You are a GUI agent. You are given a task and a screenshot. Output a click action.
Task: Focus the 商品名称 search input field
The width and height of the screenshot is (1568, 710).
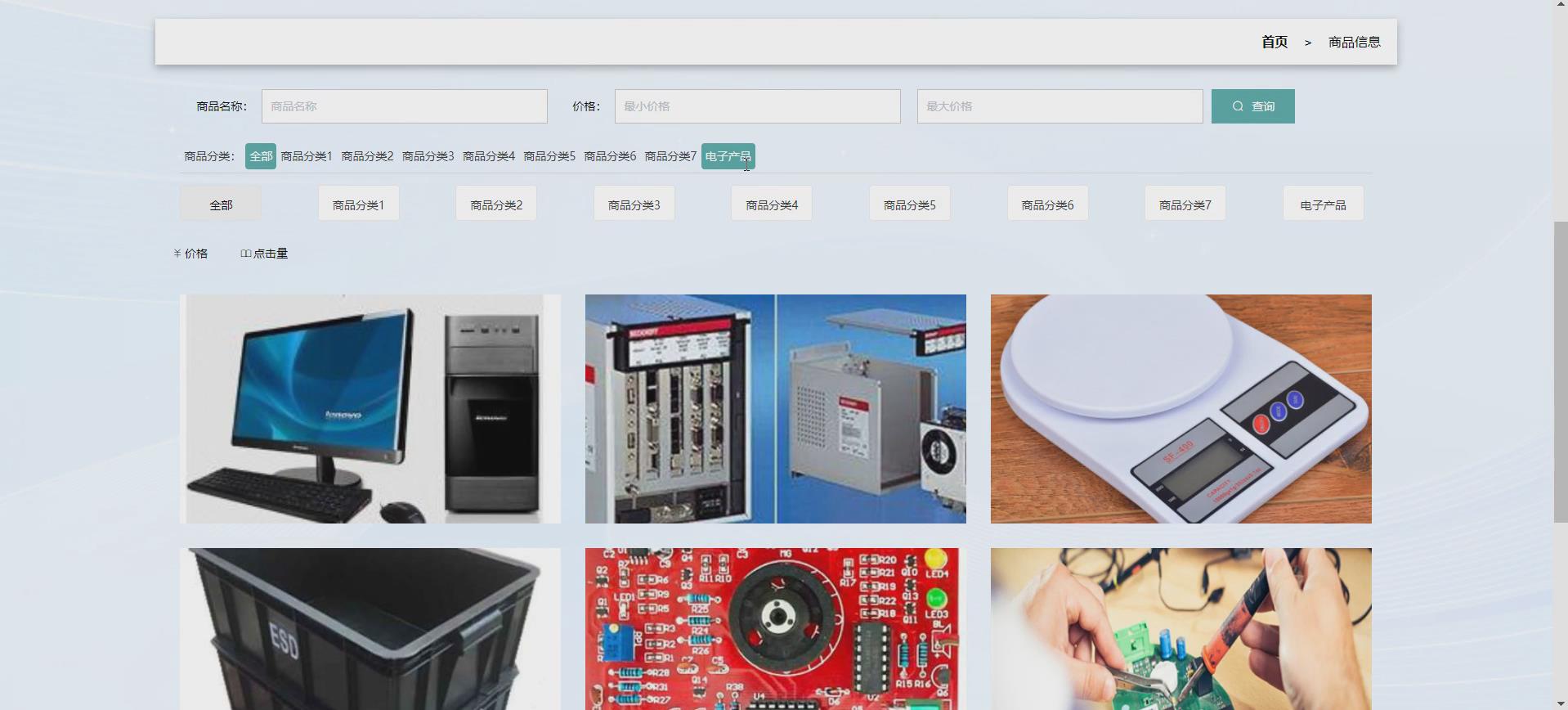405,106
